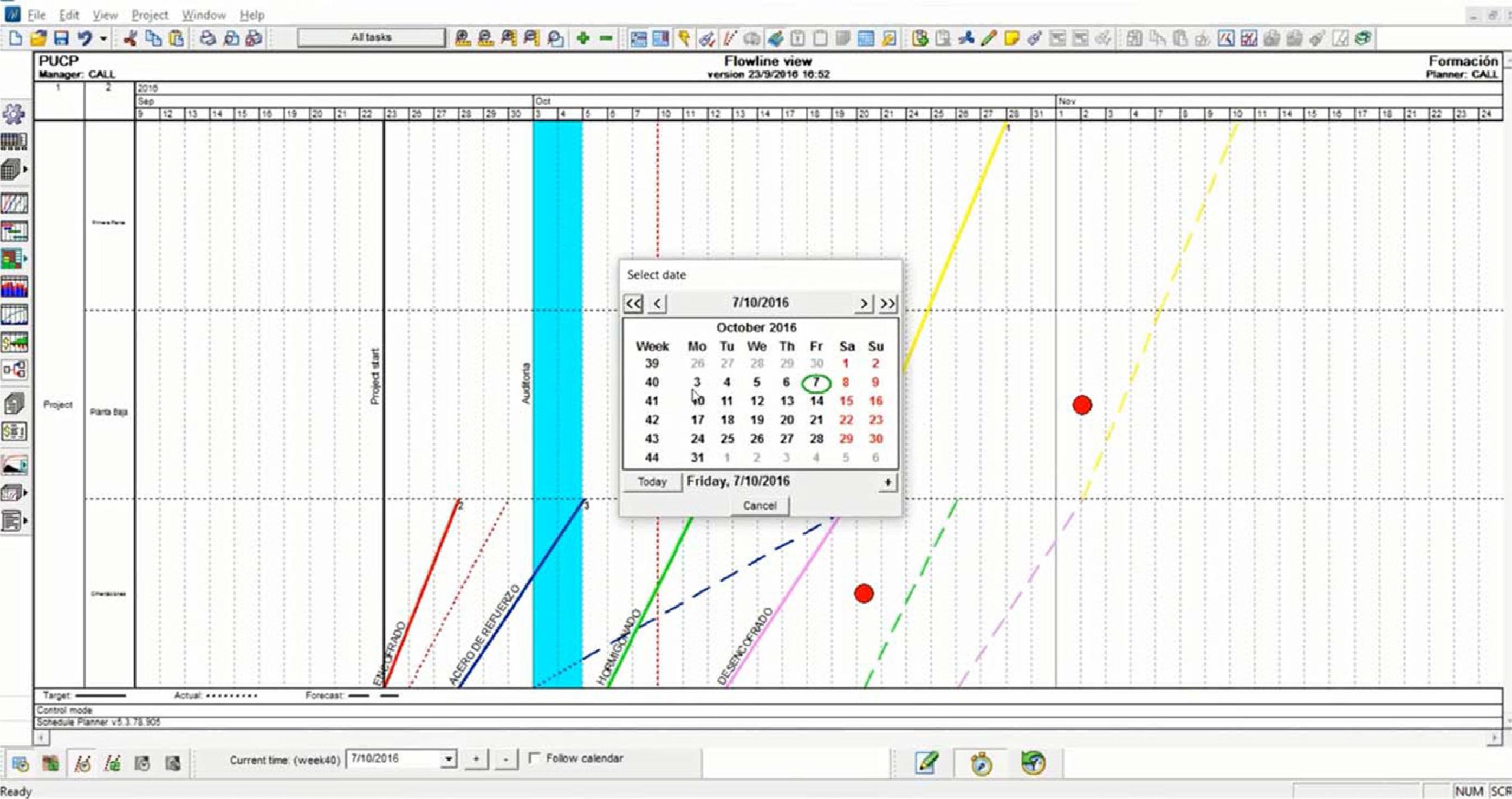Open the Current time date dropdown
This screenshot has width=1512, height=799.
click(x=449, y=759)
